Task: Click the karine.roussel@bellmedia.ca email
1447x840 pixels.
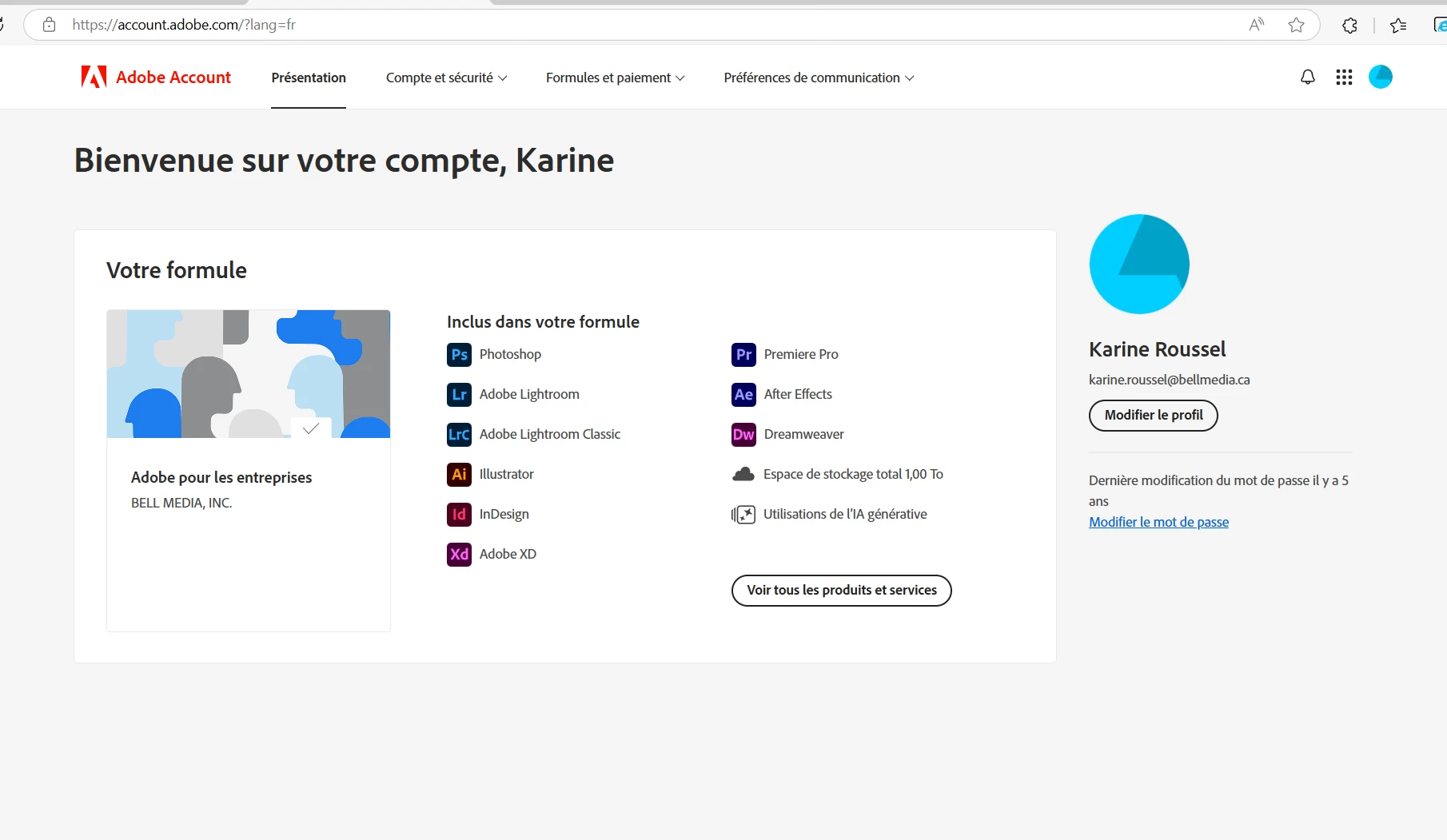Action: pos(1169,380)
